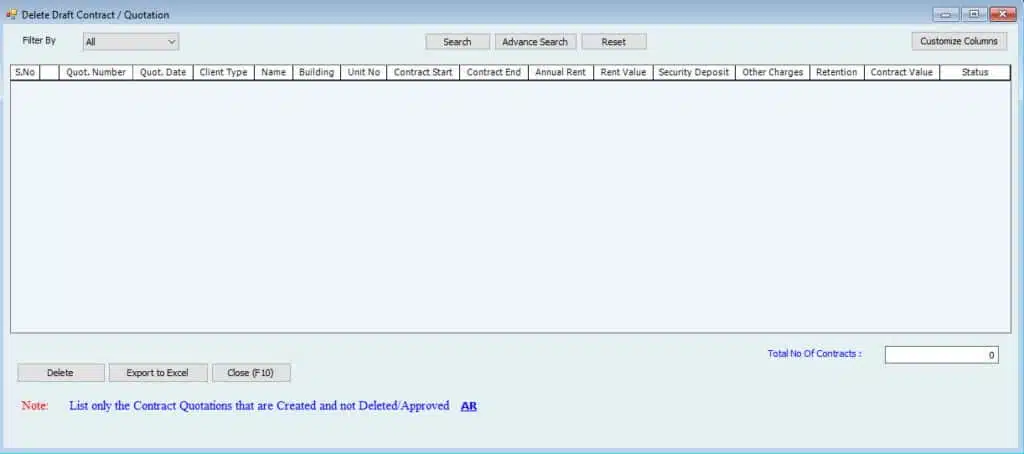This screenshot has height=454, width=1024.
Task: Click the Retention column header
Action: click(x=837, y=73)
